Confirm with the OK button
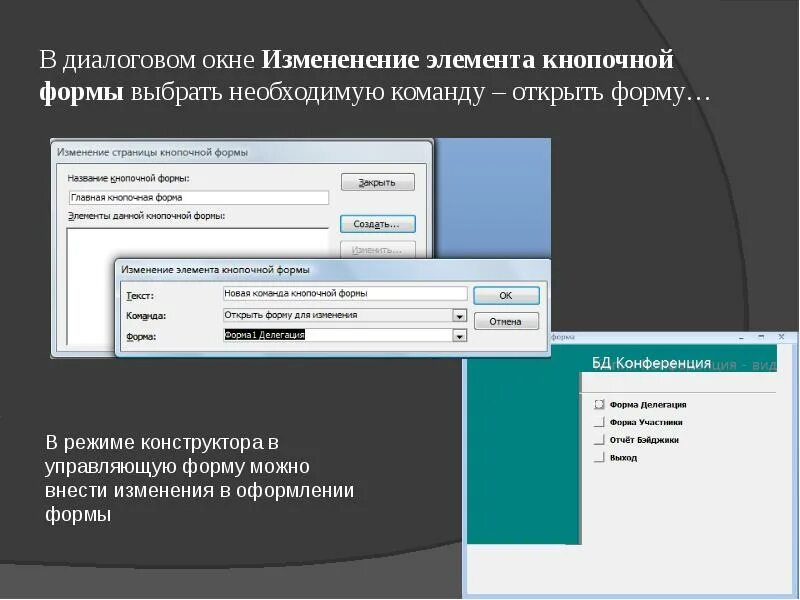 pos(506,295)
